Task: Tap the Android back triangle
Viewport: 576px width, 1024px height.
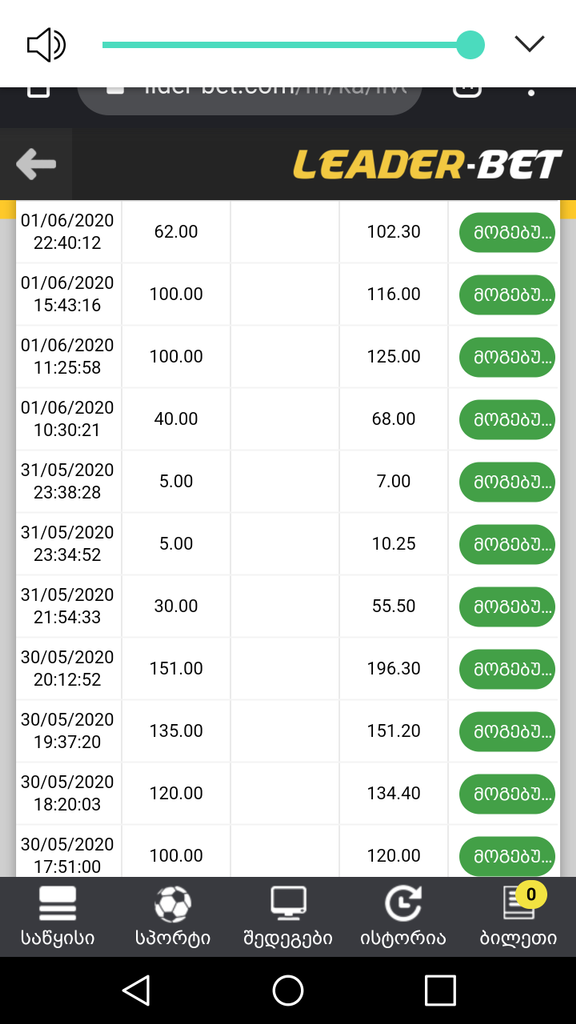Action: pyautogui.click(x=136, y=990)
